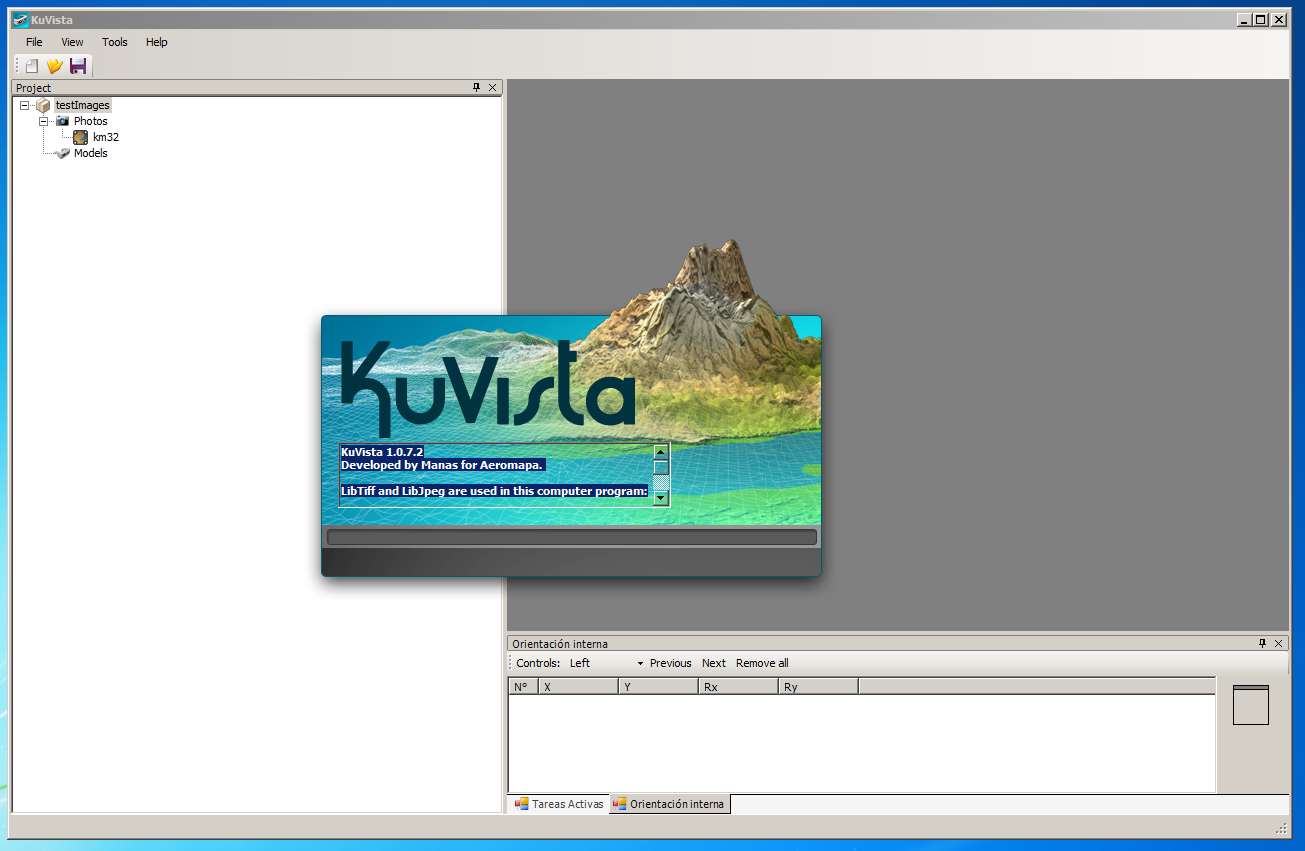Open the View menu
Screen dimensions: 1305x851
pos(72,42)
